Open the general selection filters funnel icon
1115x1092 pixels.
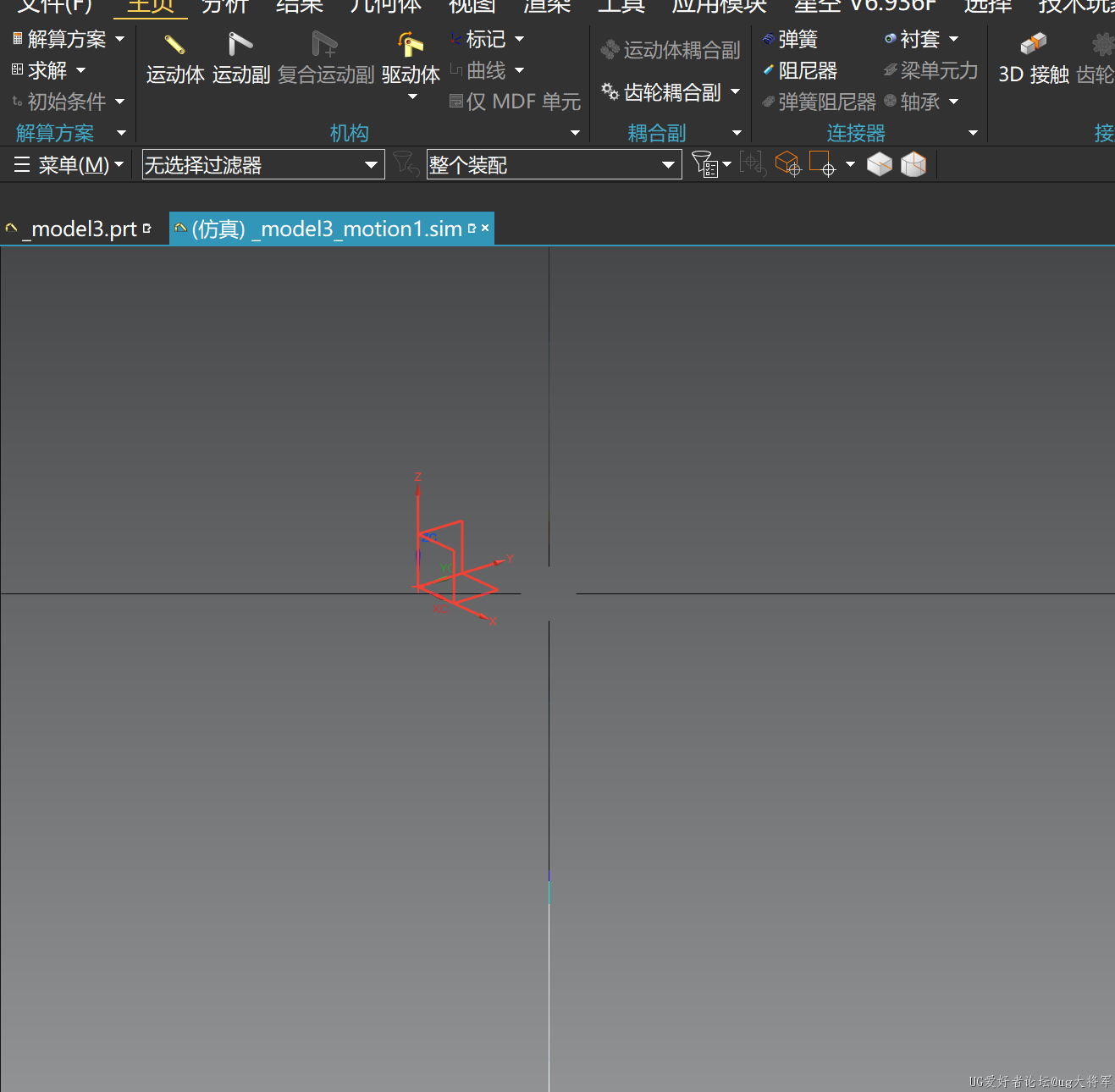coord(704,163)
